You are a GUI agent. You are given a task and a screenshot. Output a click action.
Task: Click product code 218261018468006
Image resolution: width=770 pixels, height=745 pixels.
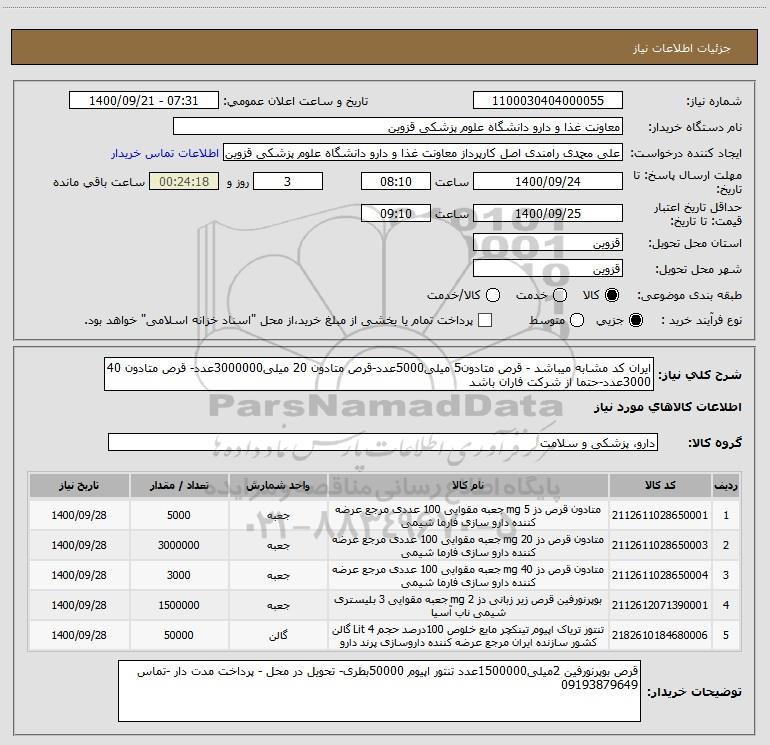[x=660, y=635]
